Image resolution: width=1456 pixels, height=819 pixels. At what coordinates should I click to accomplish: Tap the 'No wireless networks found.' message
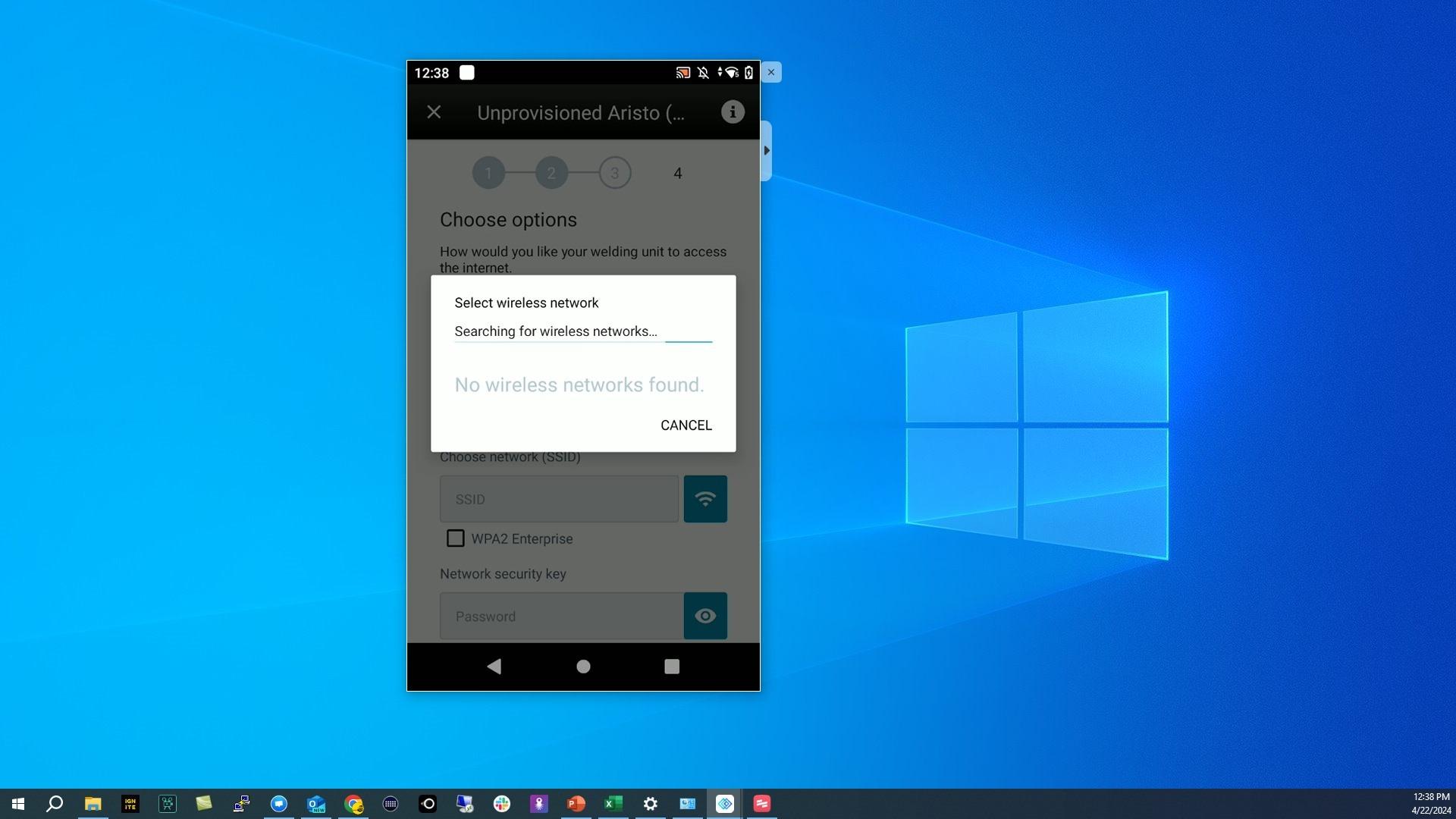(579, 385)
